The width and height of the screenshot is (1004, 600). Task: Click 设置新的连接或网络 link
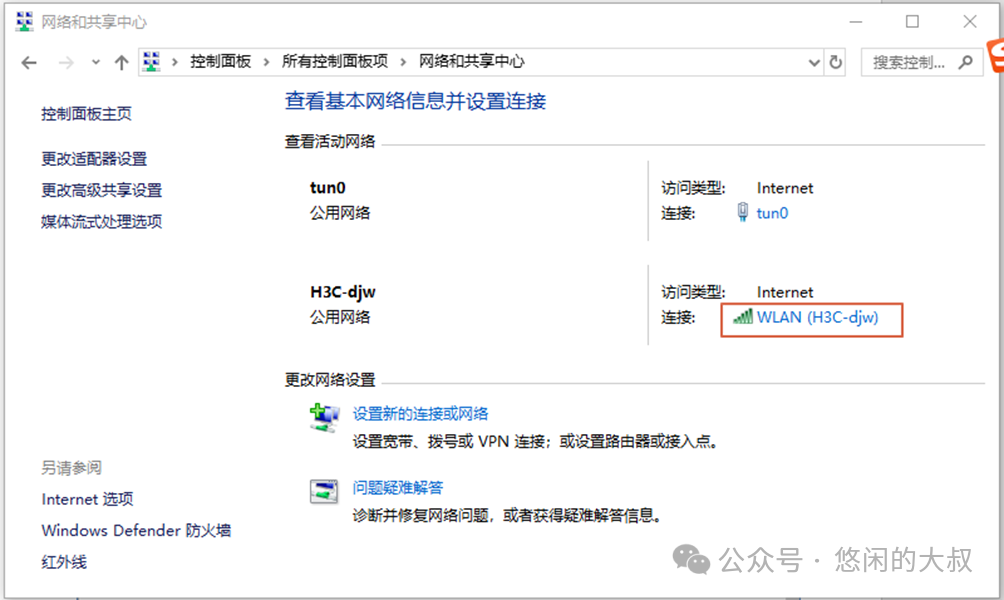pyautogui.click(x=420, y=414)
